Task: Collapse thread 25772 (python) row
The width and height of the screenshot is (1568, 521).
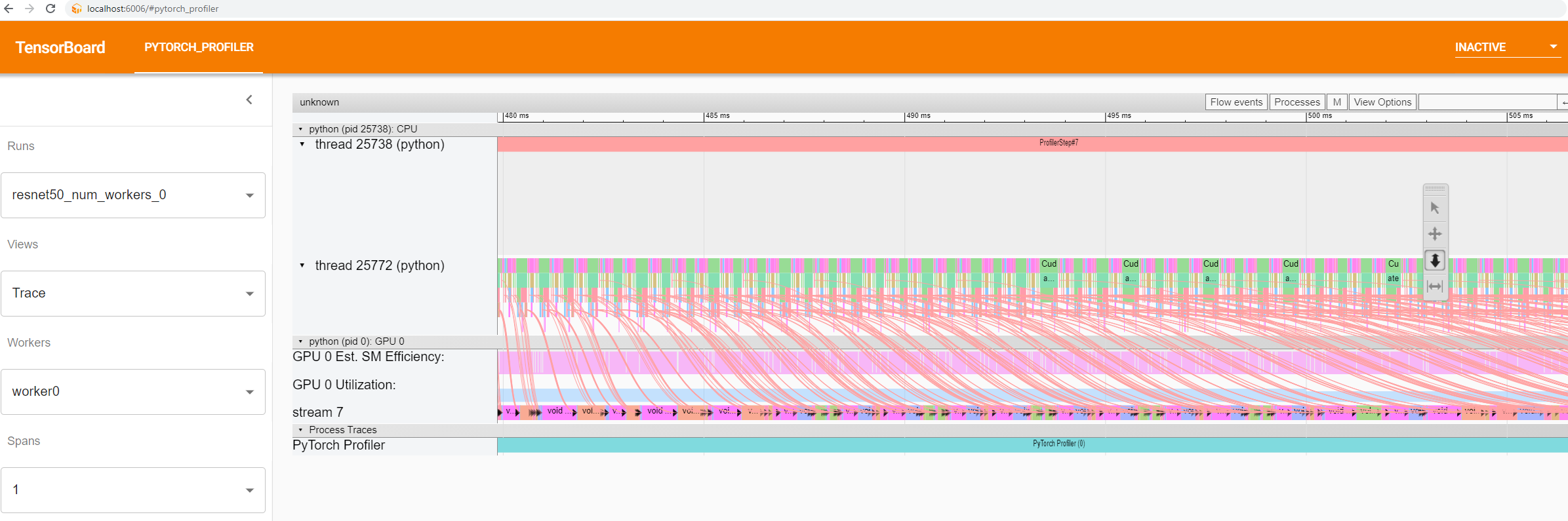Action: tap(302, 265)
